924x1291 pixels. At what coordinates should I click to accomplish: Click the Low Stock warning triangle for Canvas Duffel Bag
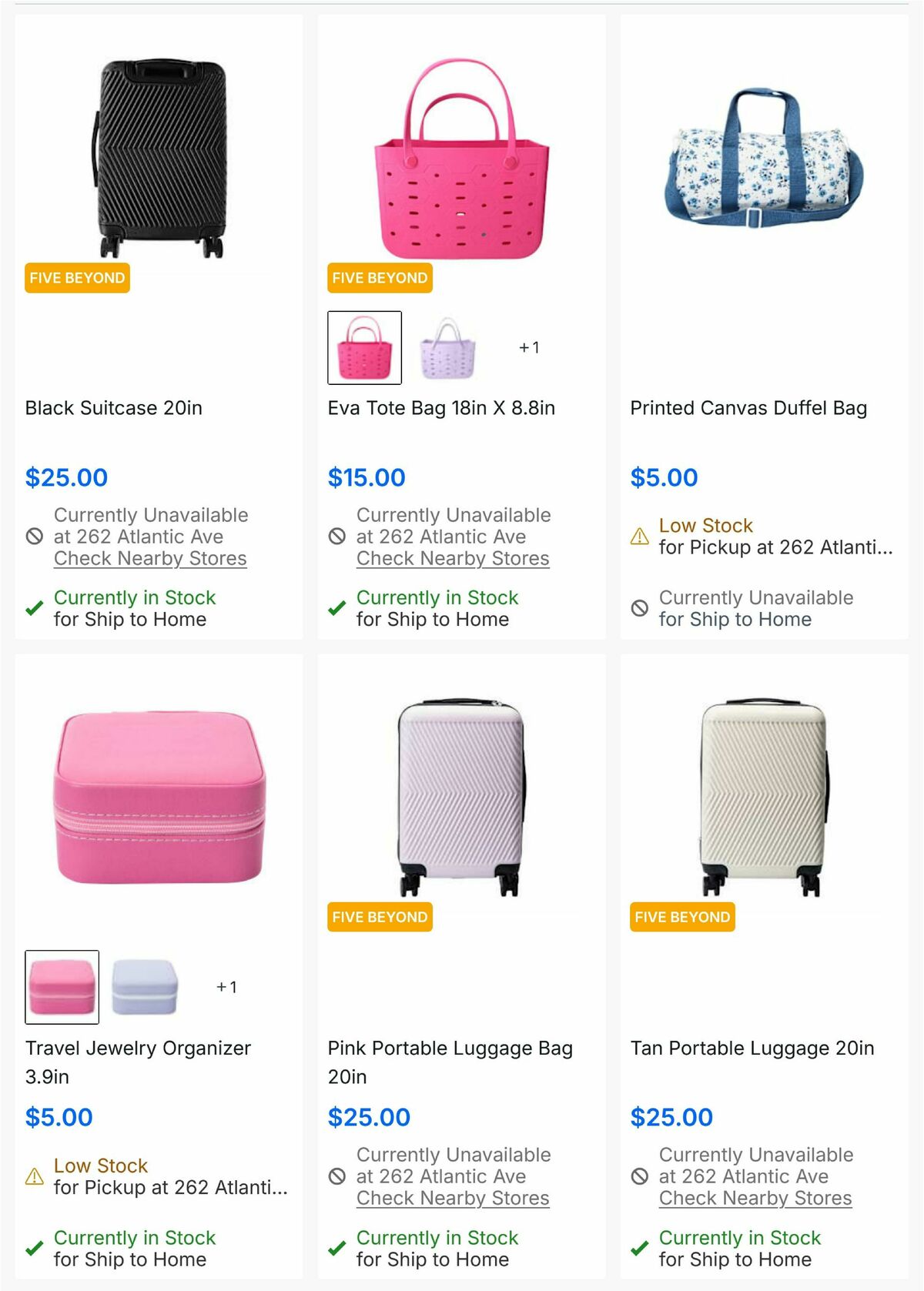click(x=638, y=537)
